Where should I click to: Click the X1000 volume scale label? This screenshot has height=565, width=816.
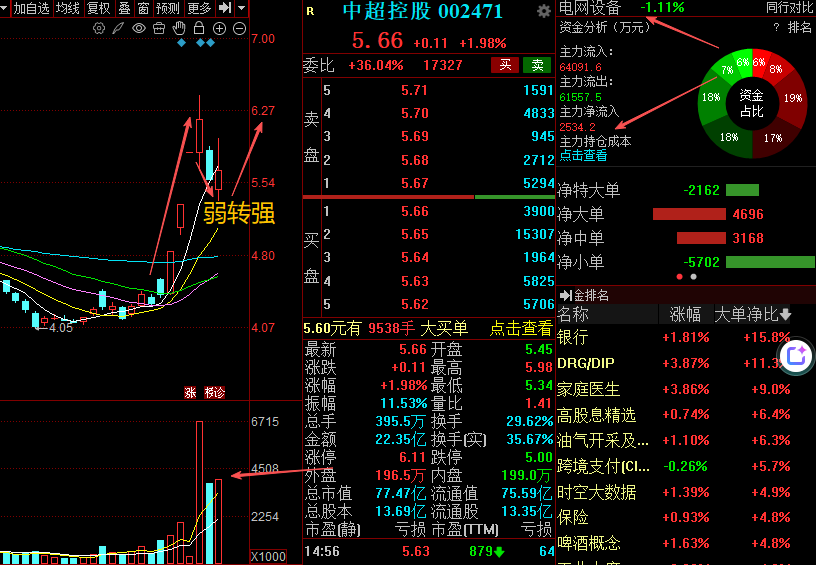(x=268, y=556)
